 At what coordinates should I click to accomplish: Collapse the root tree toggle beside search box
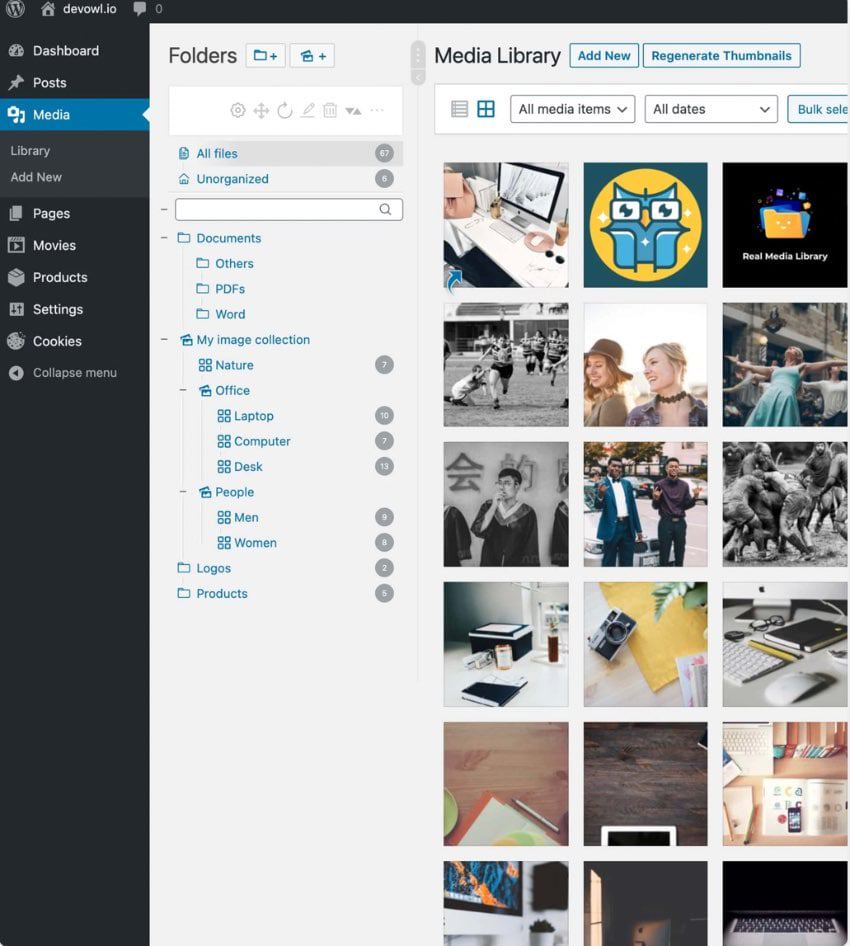pyautogui.click(x=164, y=209)
